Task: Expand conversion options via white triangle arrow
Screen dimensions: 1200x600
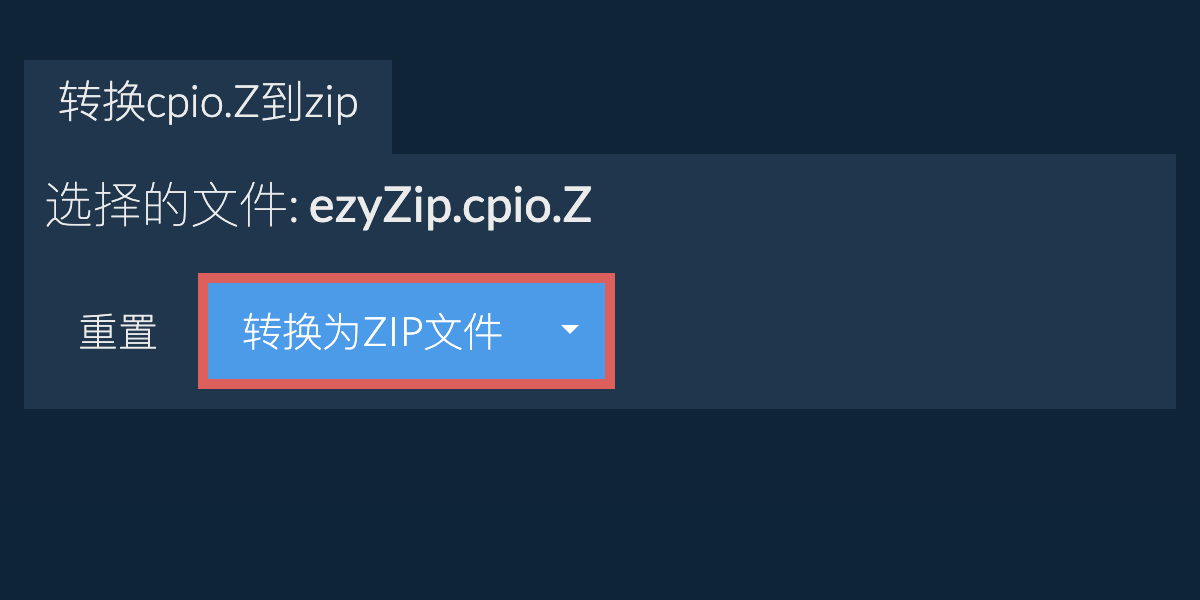Action: tap(570, 330)
